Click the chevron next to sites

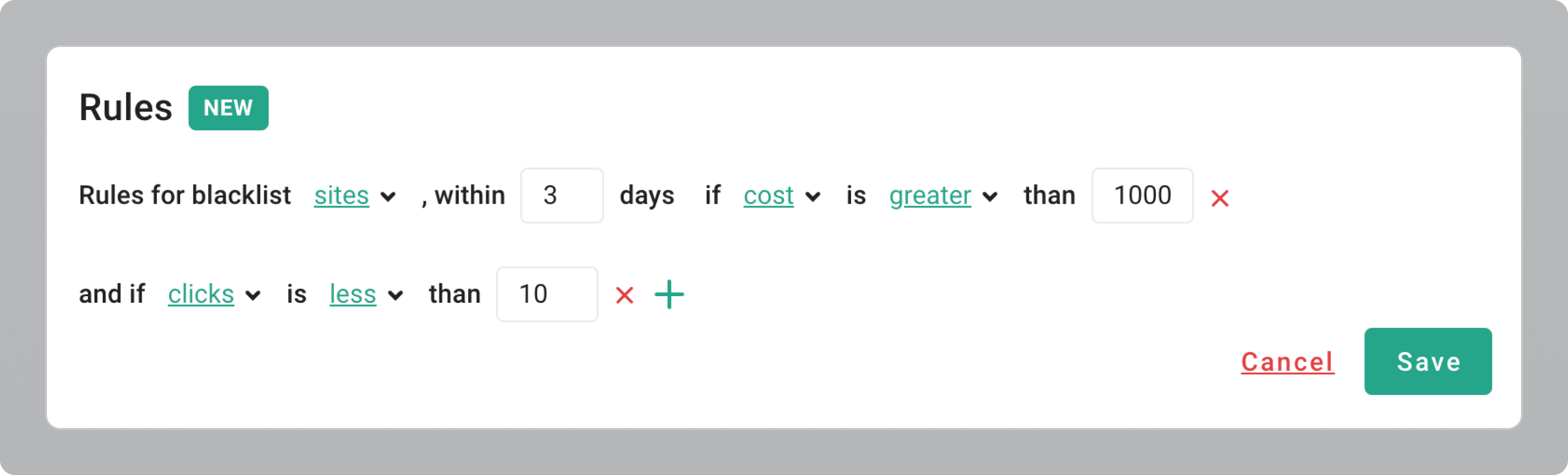click(x=388, y=197)
